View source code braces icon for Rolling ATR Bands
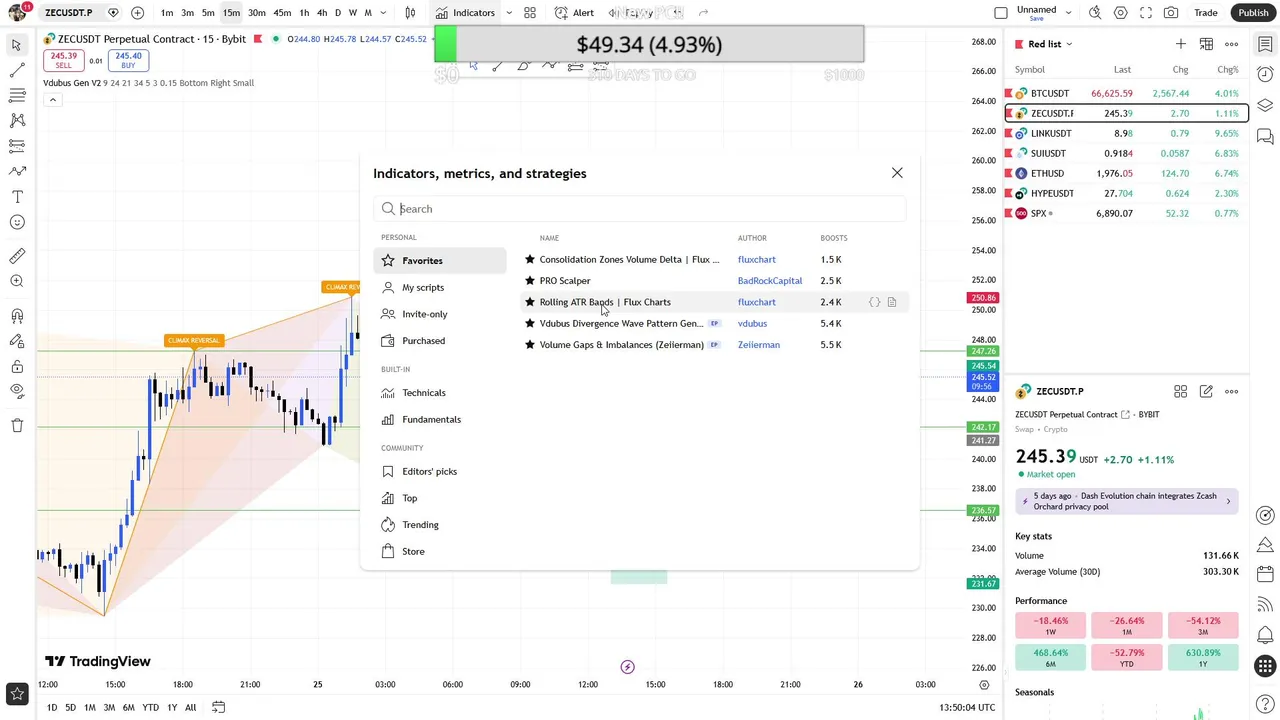 pos(875,302)
